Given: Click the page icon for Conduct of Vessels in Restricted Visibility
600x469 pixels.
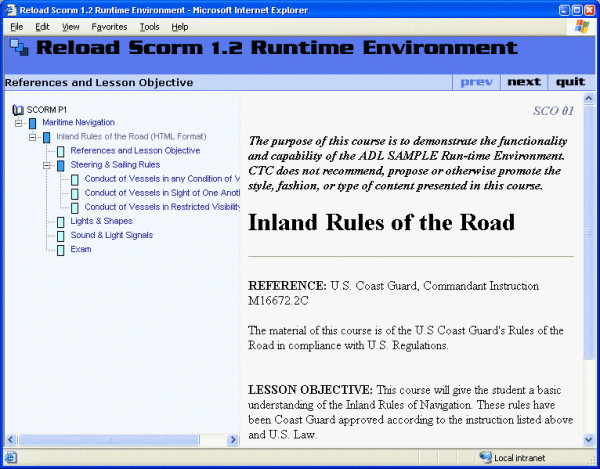Looking at the screenshot, I should point(75,208).
